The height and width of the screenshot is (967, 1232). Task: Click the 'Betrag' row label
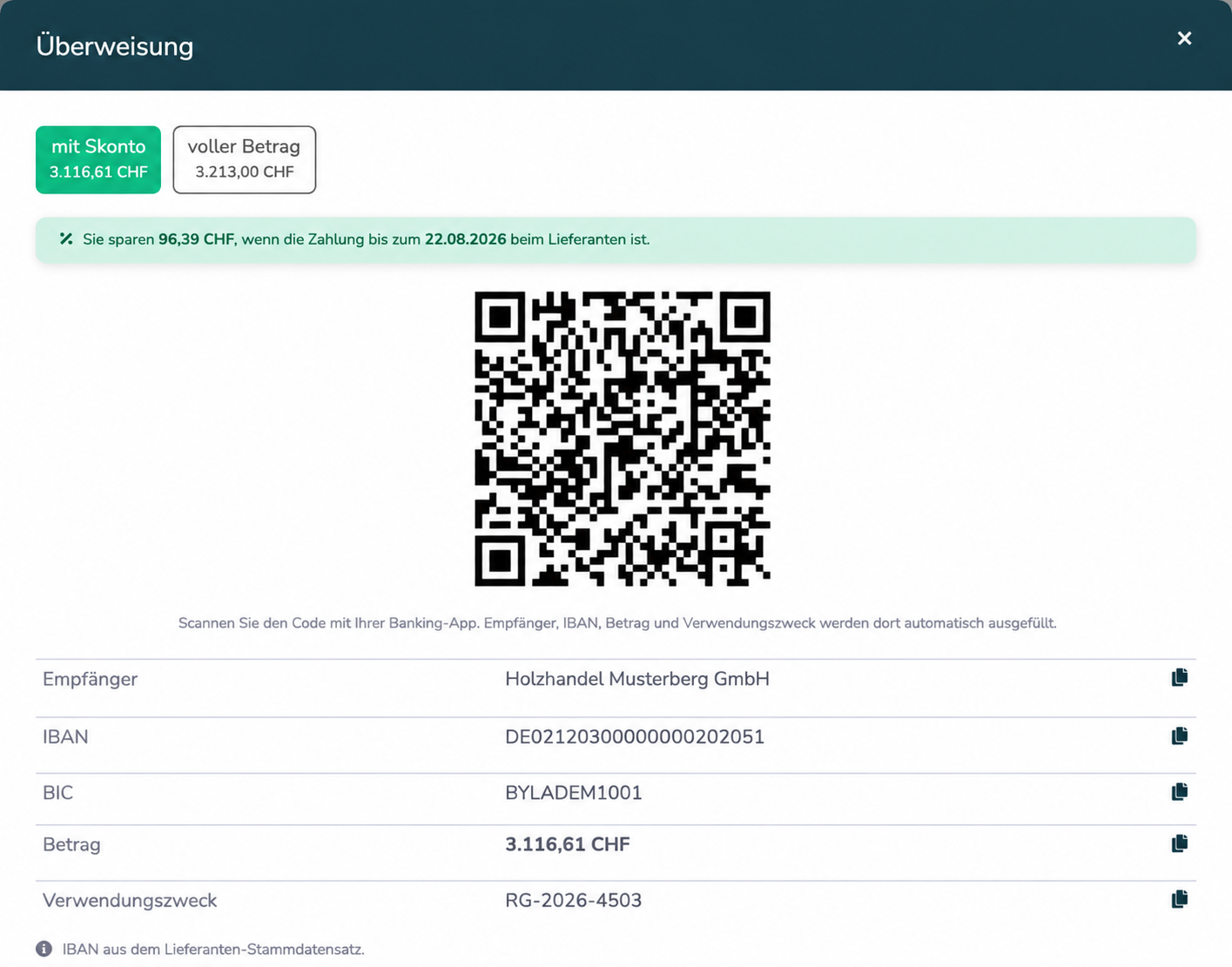71,845
